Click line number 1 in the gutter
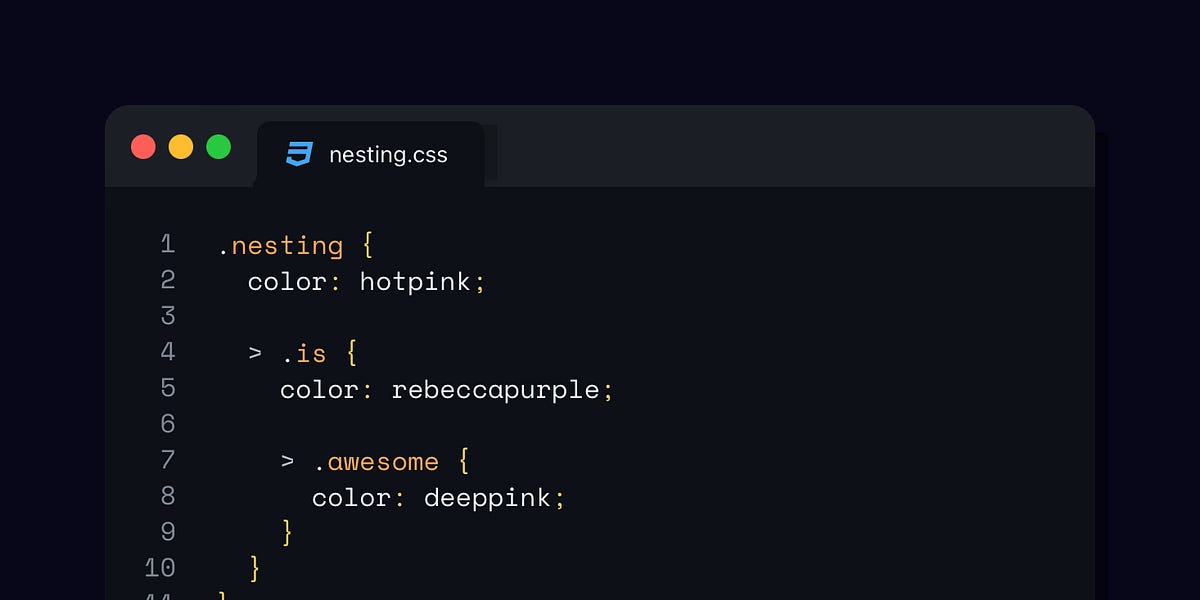Viewport: 1200px width, 600px height. coord(167,244)
